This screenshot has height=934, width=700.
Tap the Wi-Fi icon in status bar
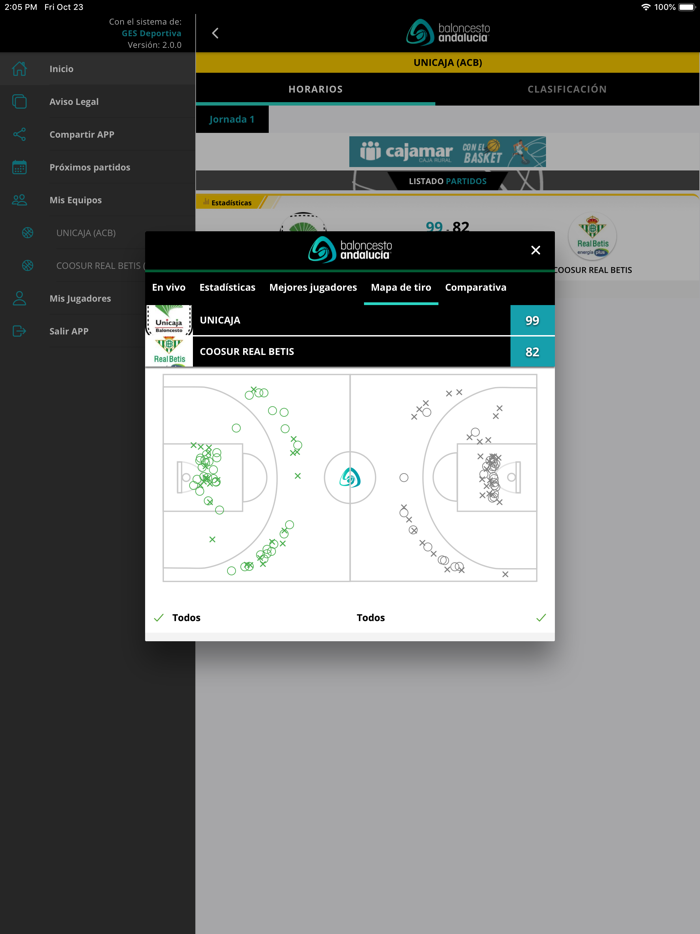[x=646, y=7]
